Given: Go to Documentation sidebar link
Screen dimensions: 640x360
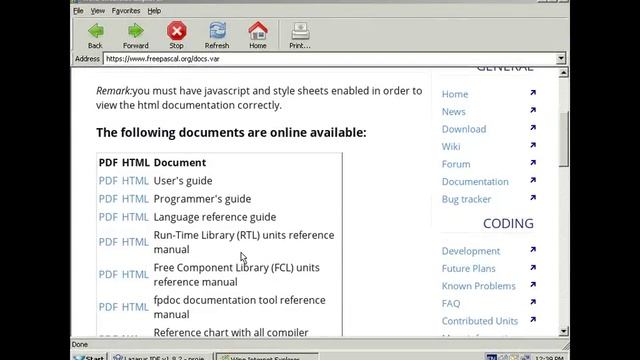Looking at the screenshot, I should click(475, 182).
